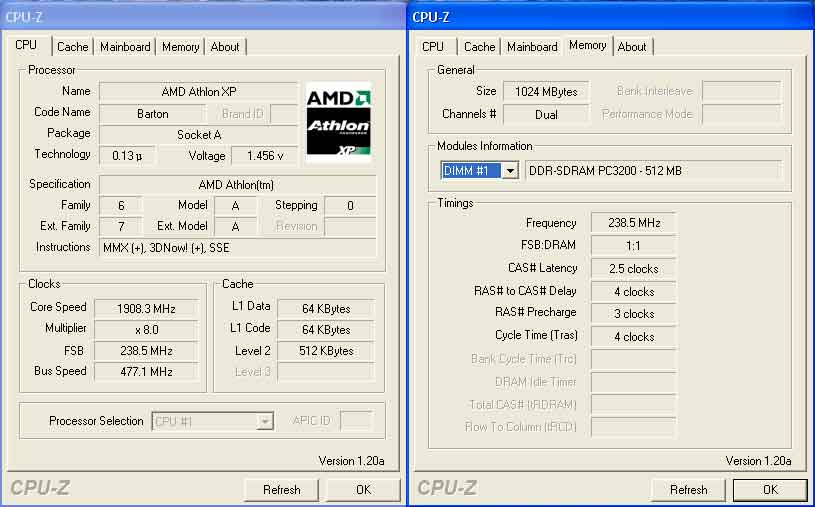Open Mainboard tab in right CPU-Z window
This screenshot has height=507, width=815.
532,47
